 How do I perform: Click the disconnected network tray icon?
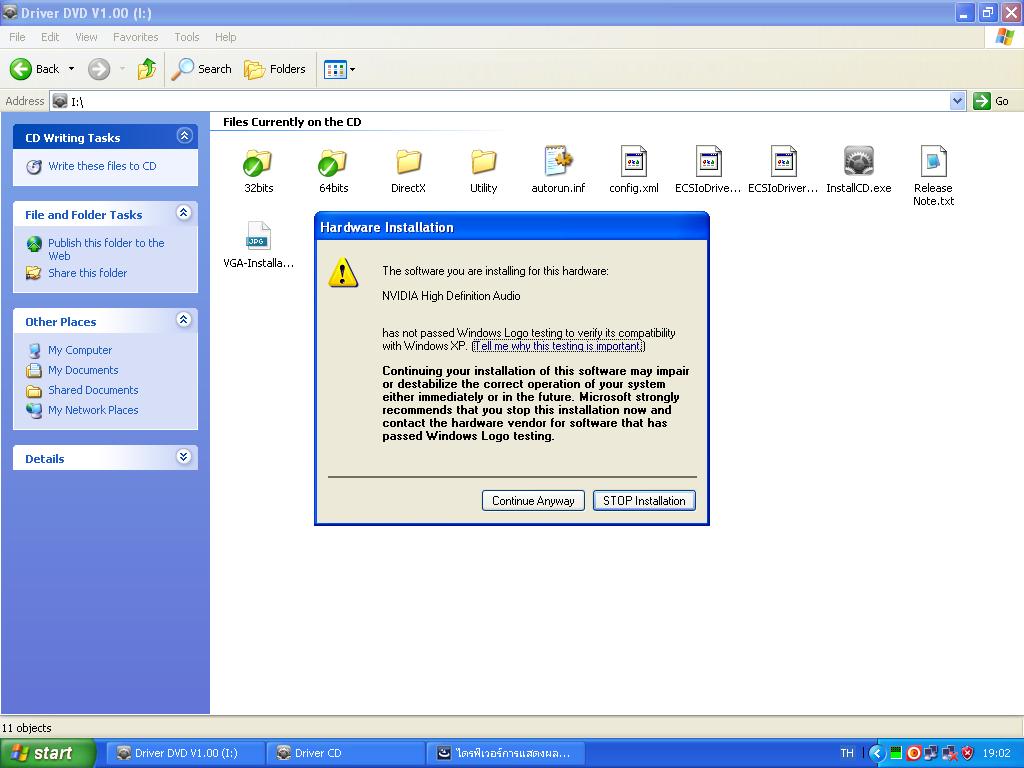[x=949, y=754]
